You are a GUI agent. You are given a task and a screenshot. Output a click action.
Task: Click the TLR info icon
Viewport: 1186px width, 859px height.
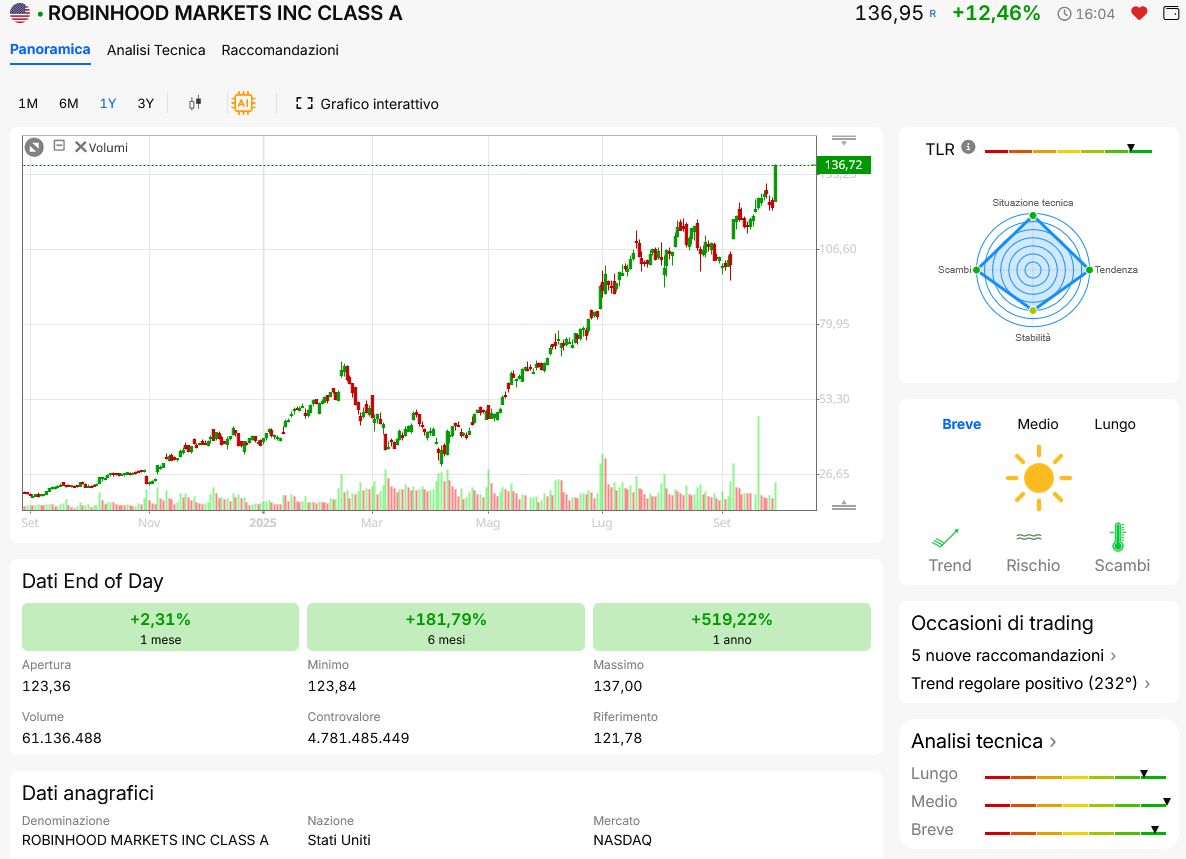[968, 148]
